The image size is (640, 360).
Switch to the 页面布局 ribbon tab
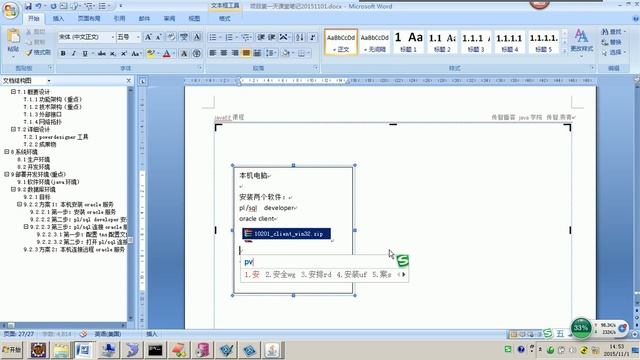(89, 19)
